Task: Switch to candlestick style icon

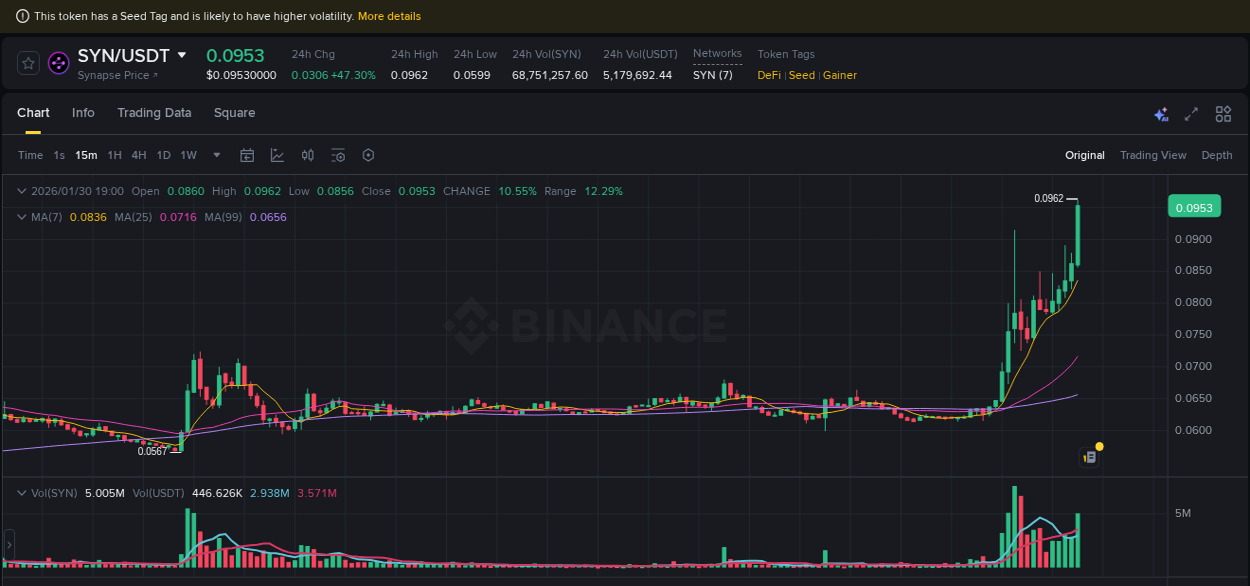Action: click(307, 155)
